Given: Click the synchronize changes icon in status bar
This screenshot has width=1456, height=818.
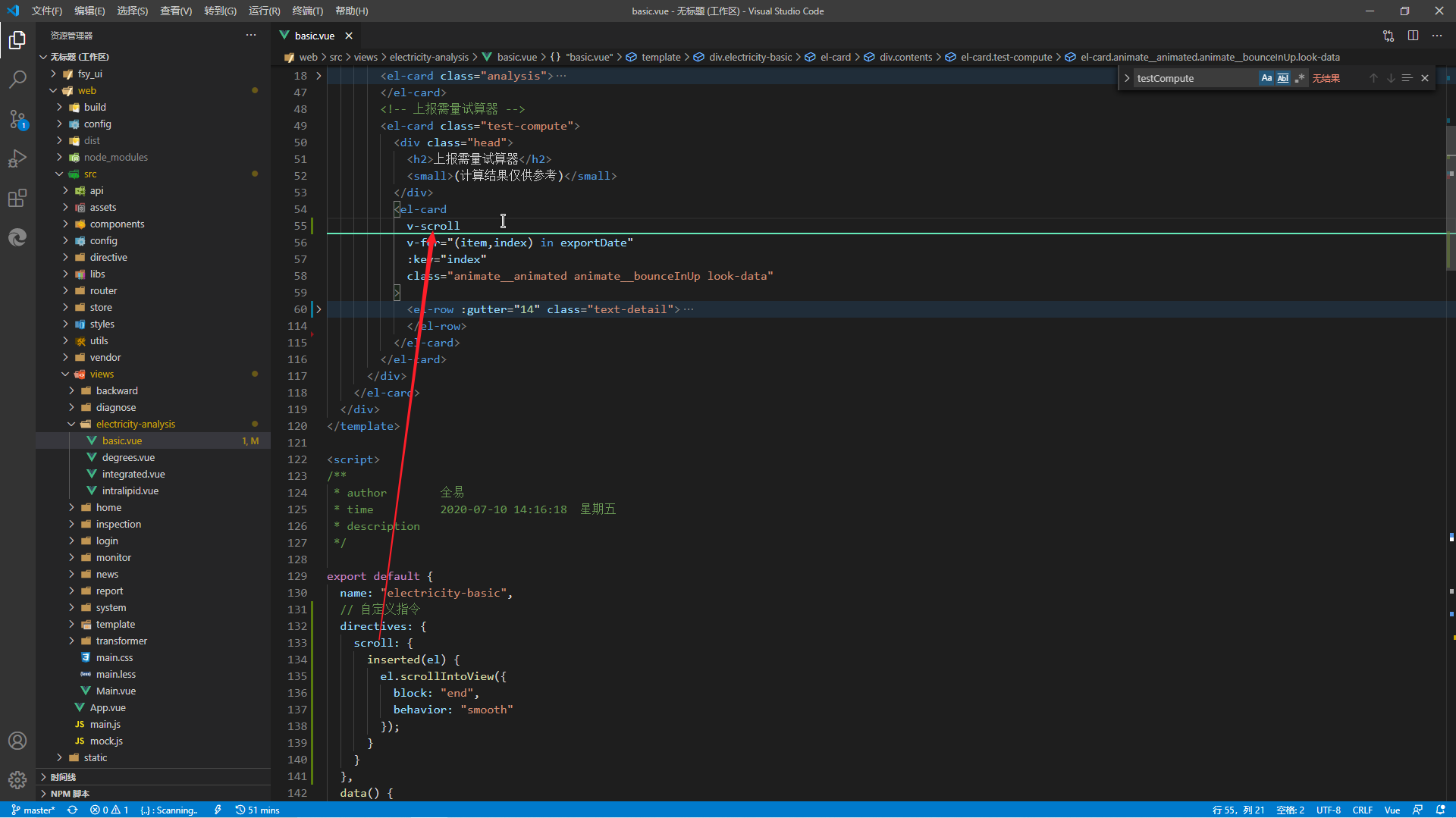Looking at the screenshot, I should click(73, 810).
